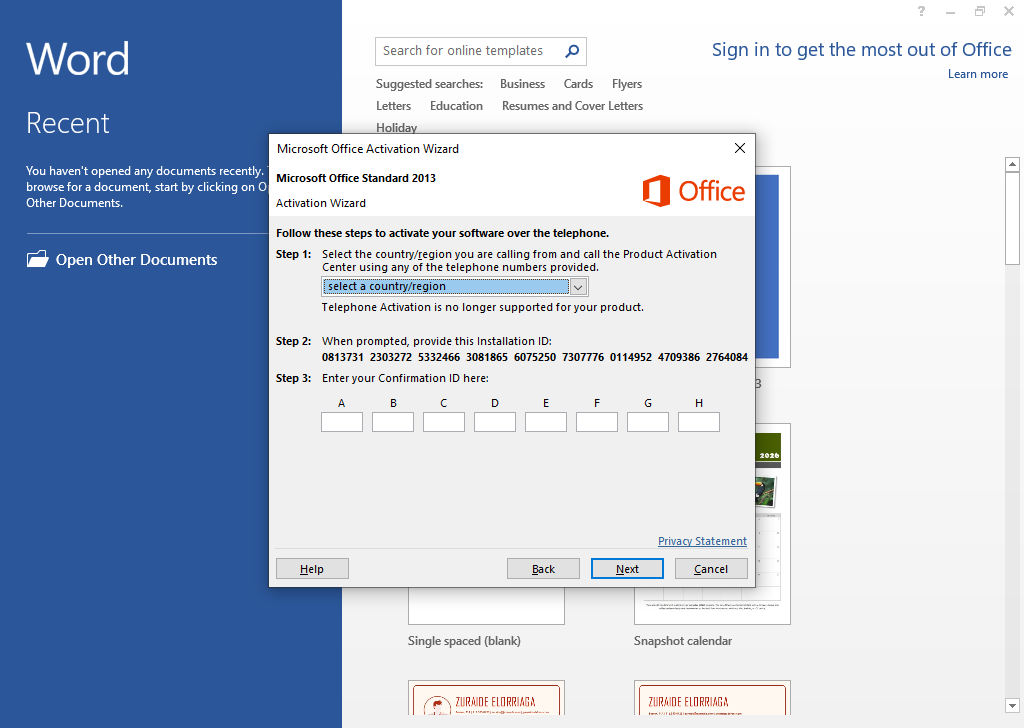Click the open folder icon in Word sidebar
The height and width of the screenshot is (728, 1024).
(37, 259)
